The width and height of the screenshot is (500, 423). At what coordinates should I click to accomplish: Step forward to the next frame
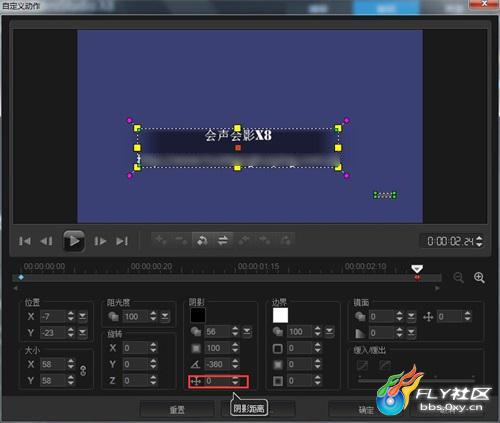[x=100, y=241]
